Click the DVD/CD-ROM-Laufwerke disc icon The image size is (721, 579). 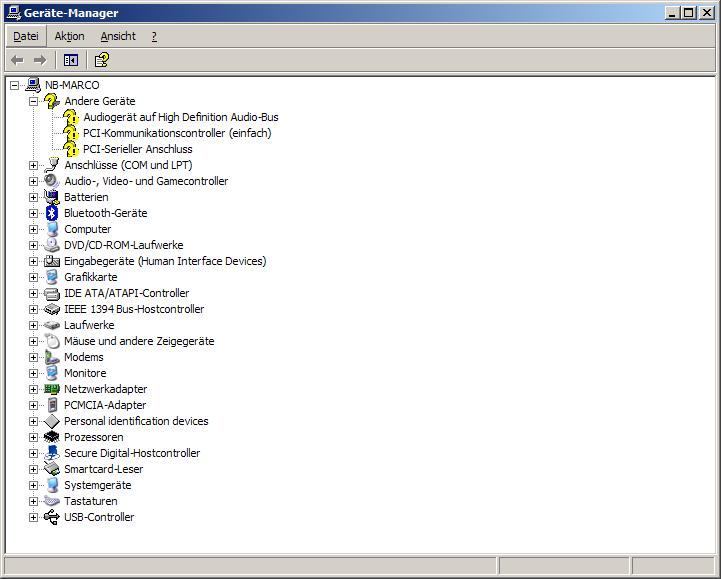pyautogui.click(x=52, y=245)
